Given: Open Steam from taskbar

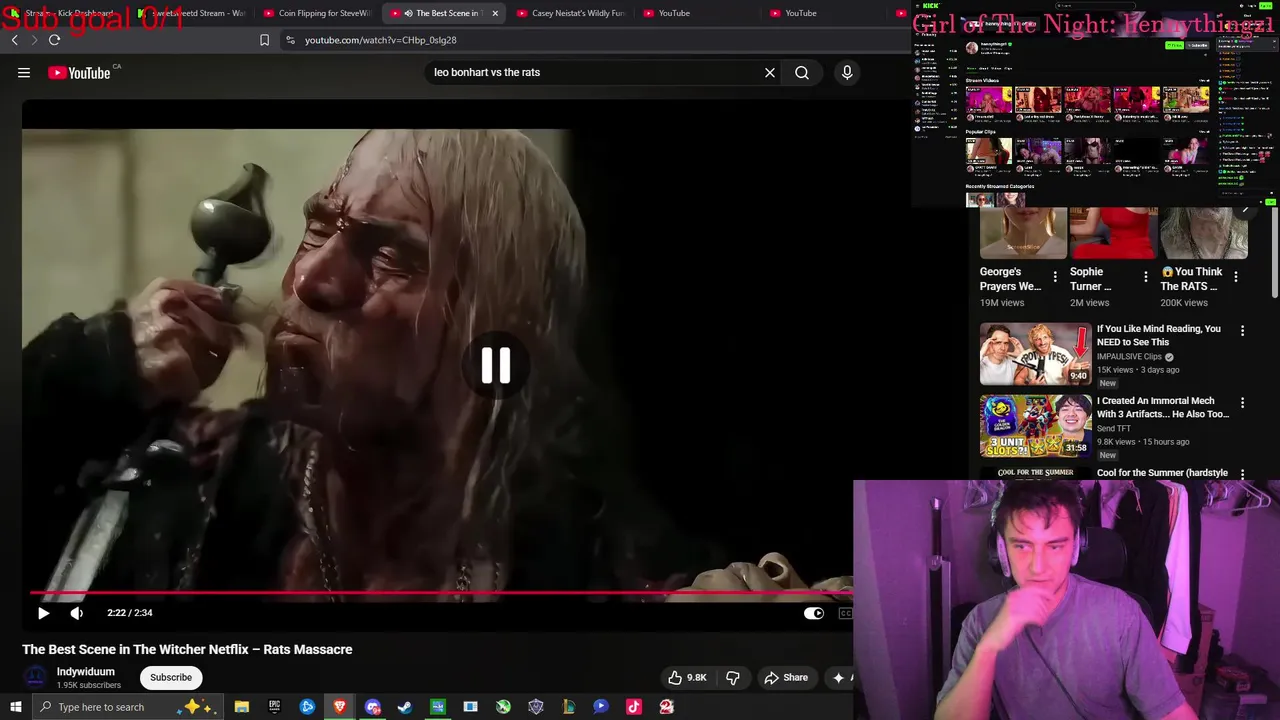Looking at the screenshot, I should point(405,707).
